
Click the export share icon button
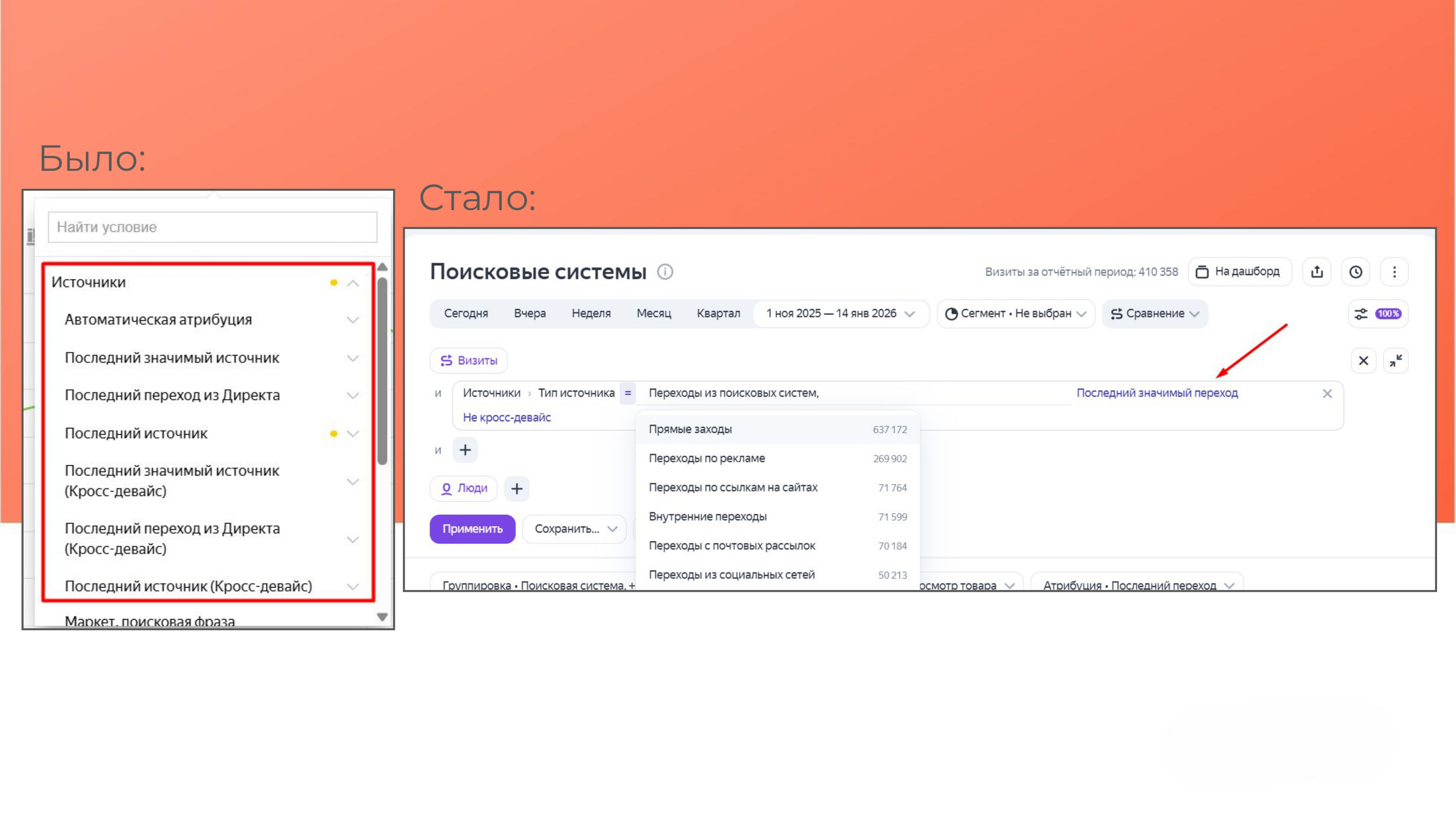click(x=1316, y=272)
